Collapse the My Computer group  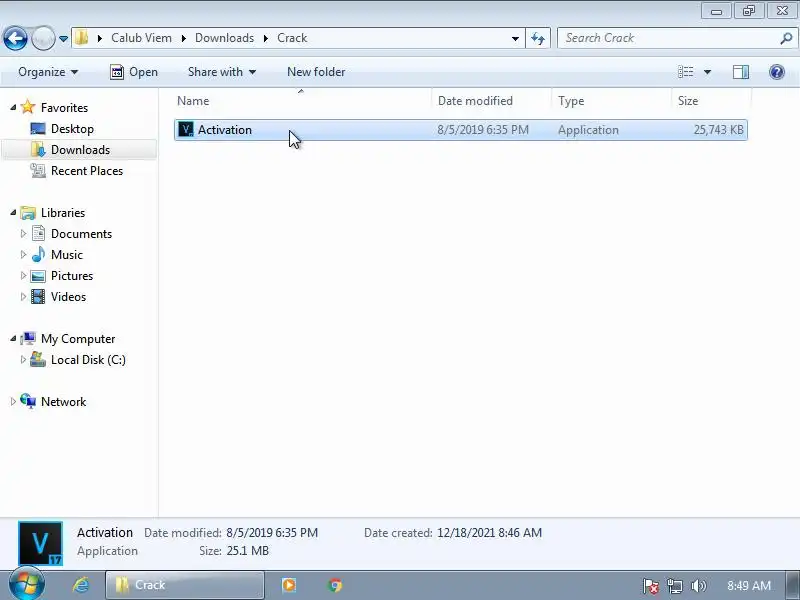click(13, 338)
